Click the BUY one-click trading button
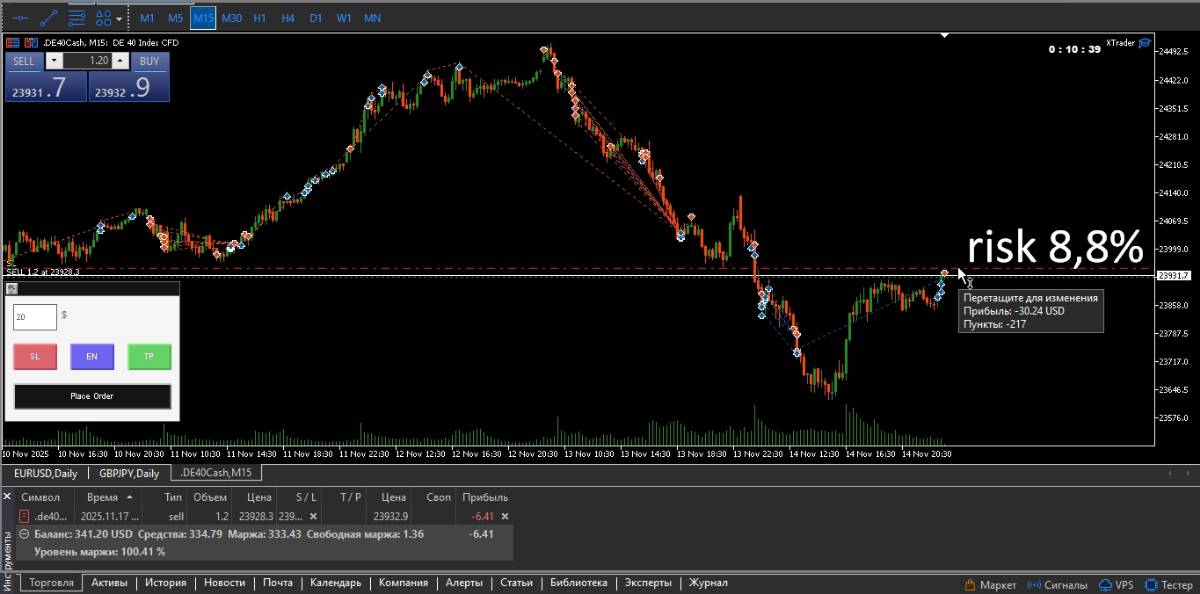Viewport: 1200px width, 594px height. click(149, 61)
